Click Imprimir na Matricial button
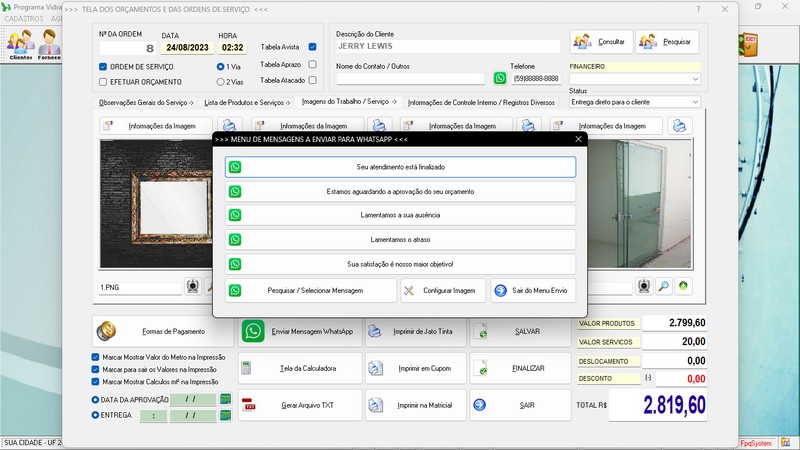 [416, 405]
